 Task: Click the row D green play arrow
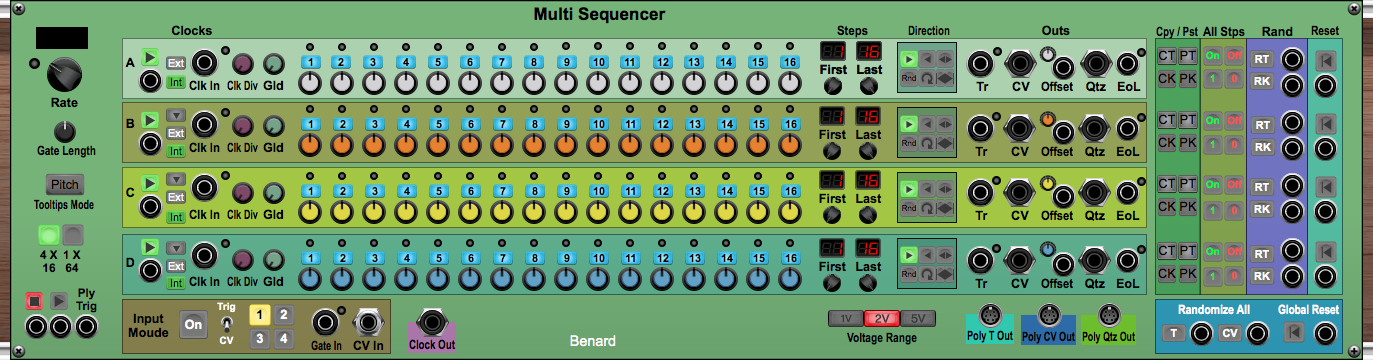click(x=150, y=247)
